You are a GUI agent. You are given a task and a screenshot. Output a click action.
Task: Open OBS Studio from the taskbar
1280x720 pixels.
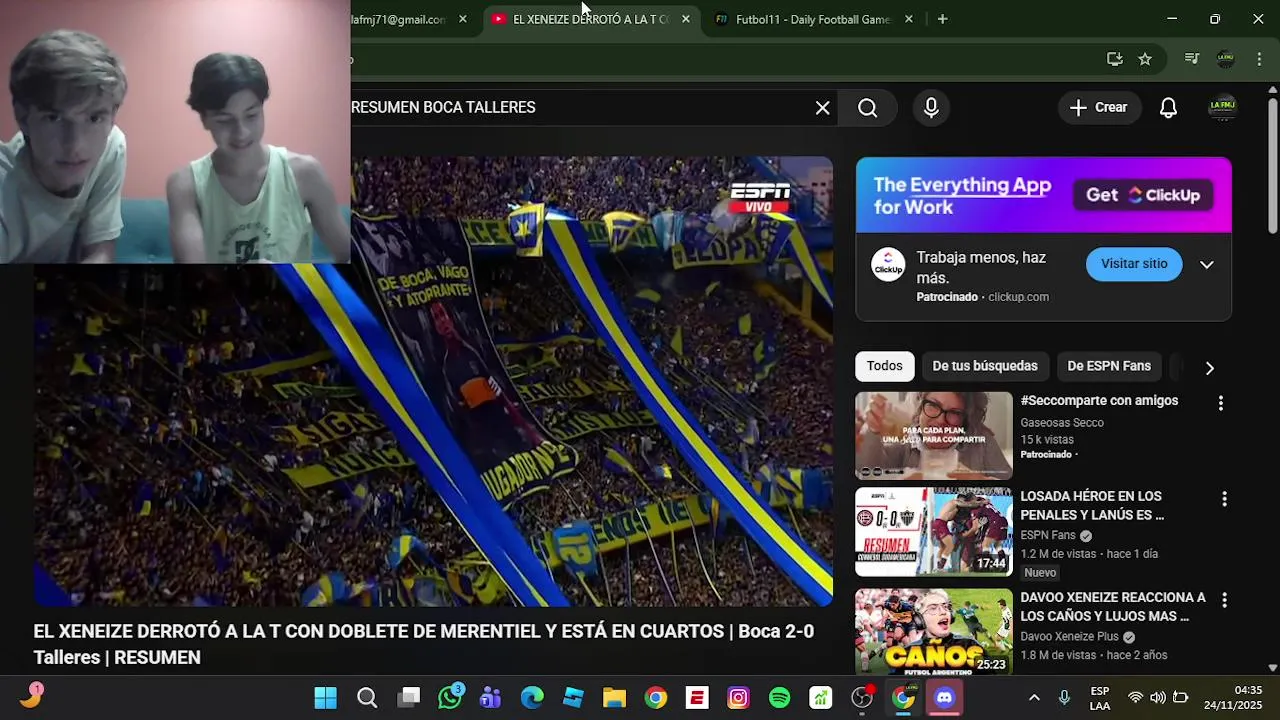(x=862, y=698)
